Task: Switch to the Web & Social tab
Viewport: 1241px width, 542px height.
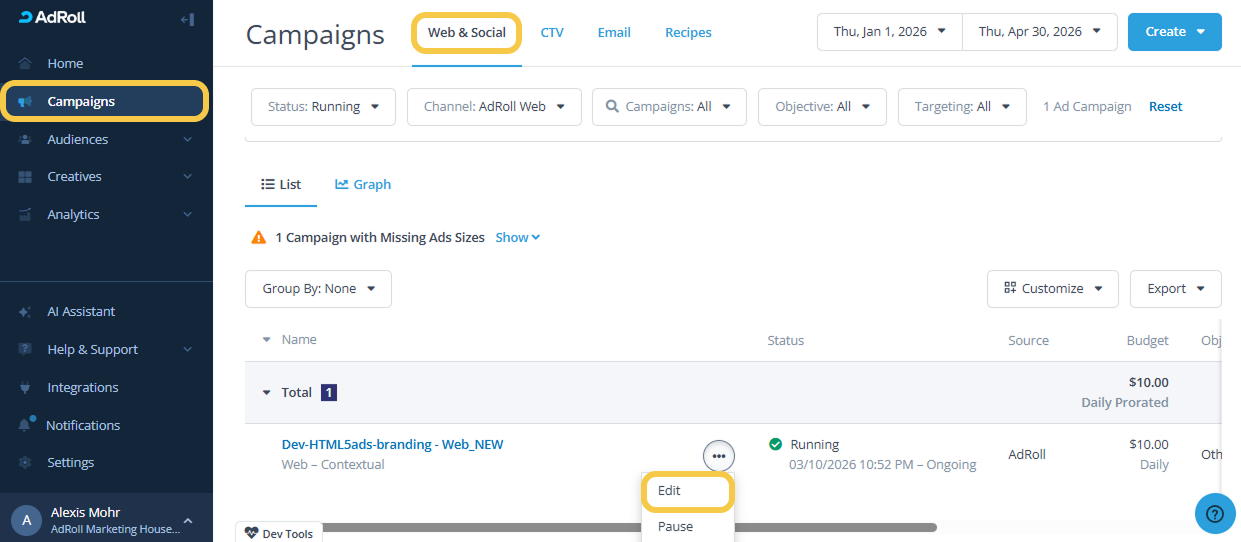Action: click(467, 33)
